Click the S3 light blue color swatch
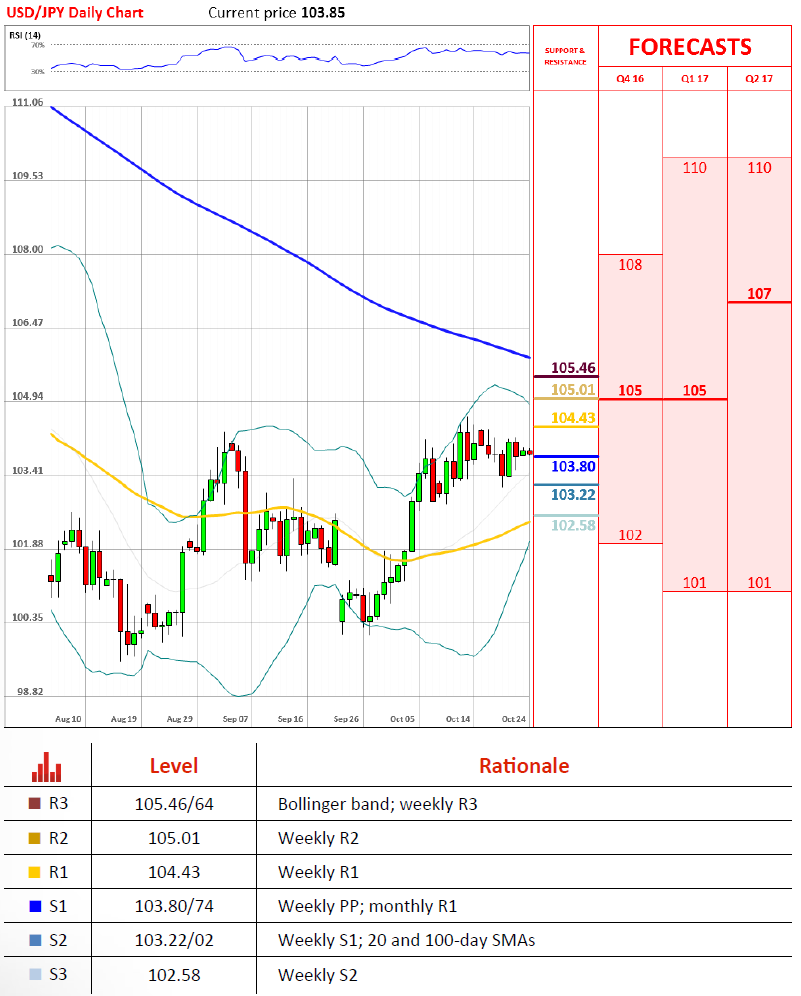The image size is (801, 996). pyautogui.click(x=35, y=974)
